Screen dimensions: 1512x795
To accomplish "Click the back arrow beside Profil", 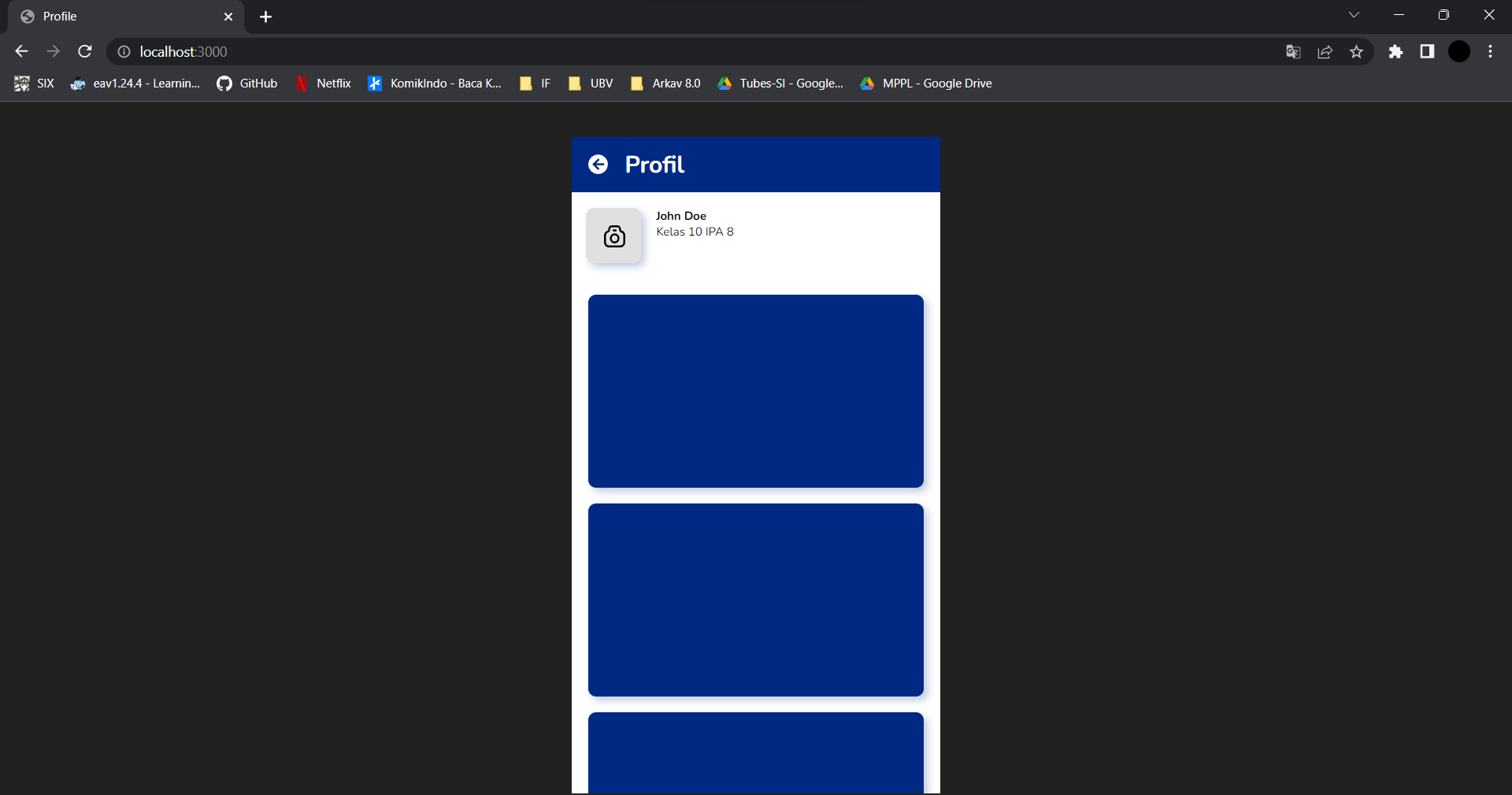I will (x=598, y=164).
